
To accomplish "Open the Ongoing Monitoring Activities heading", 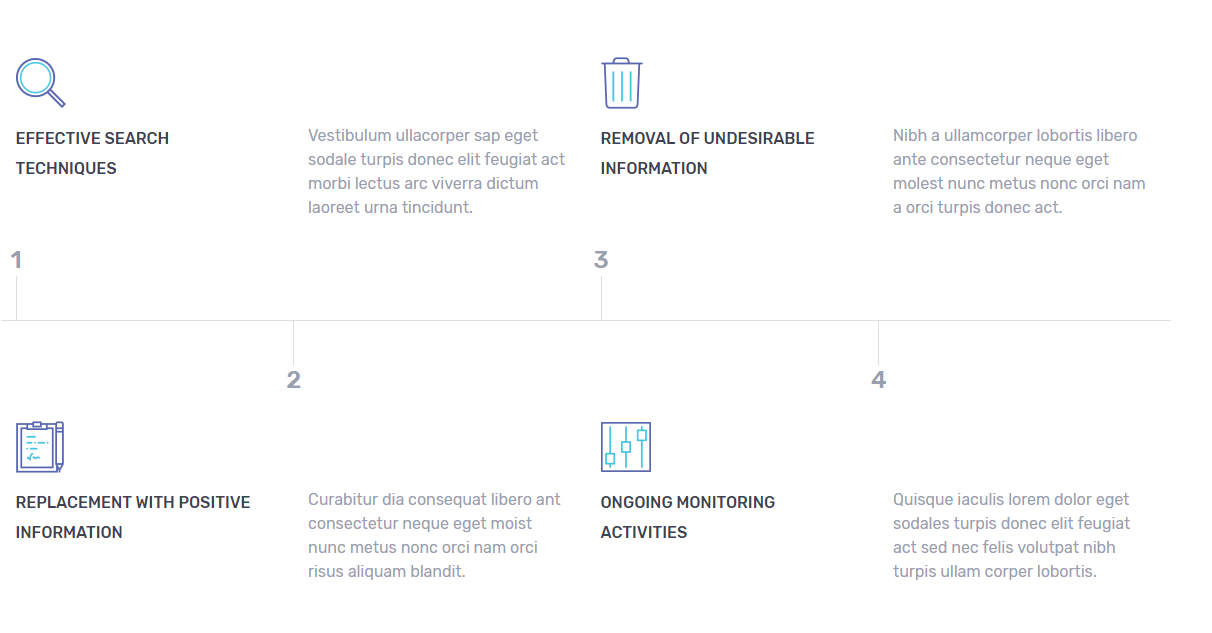I will [x=687, y=517].
